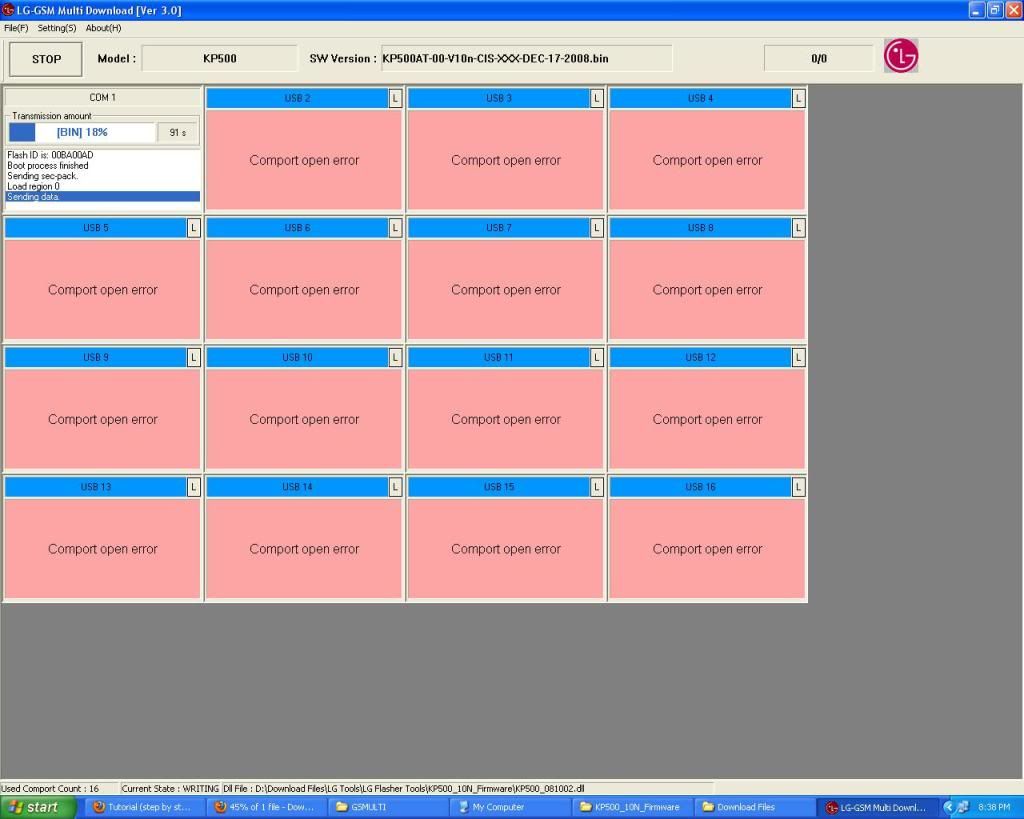Image resolution: width=1024 pixels, height=819 pixels.
Task: Click the Model field showing KP500
Action: point(219,58)
